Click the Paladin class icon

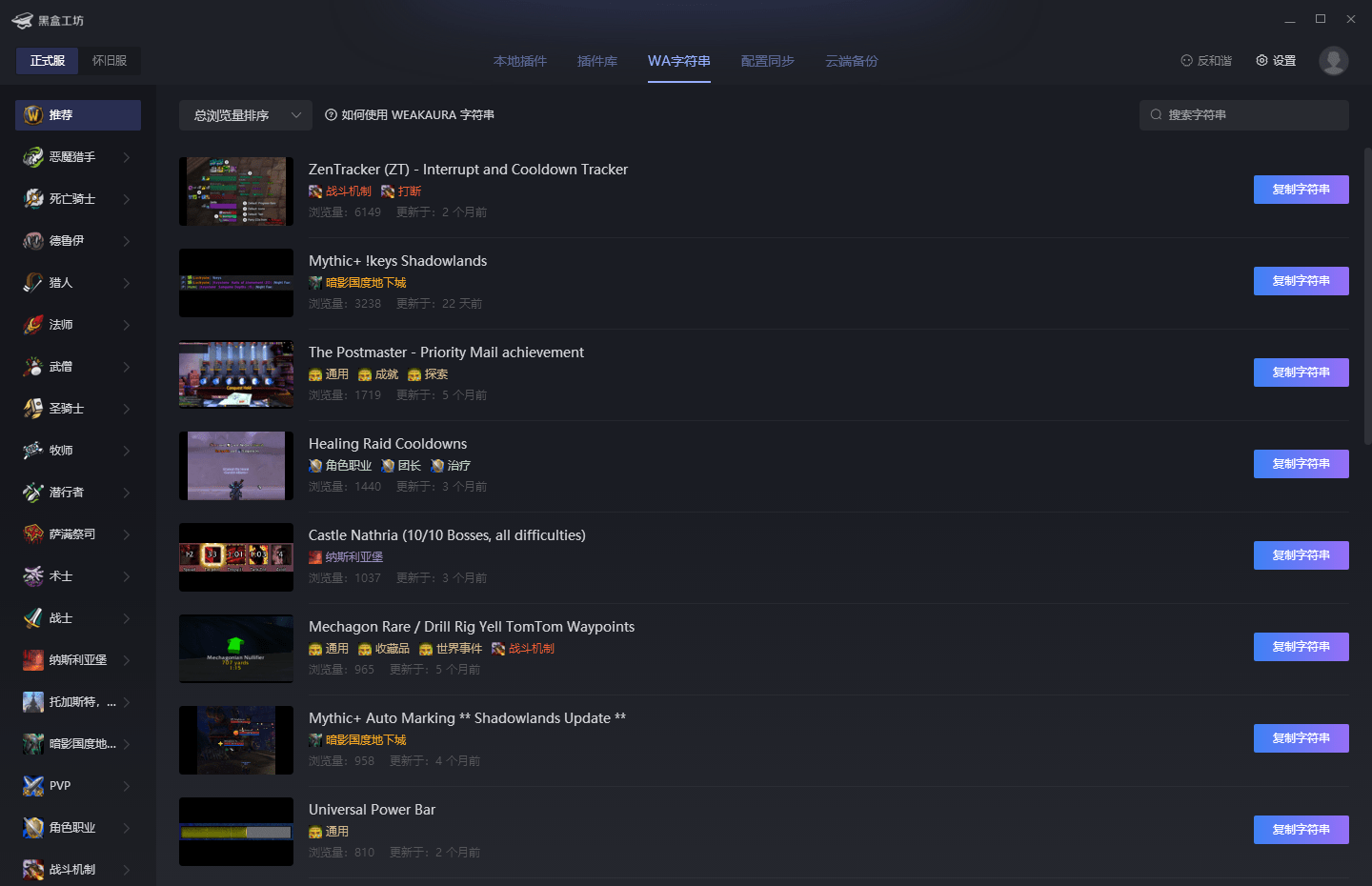coord(33,409)
